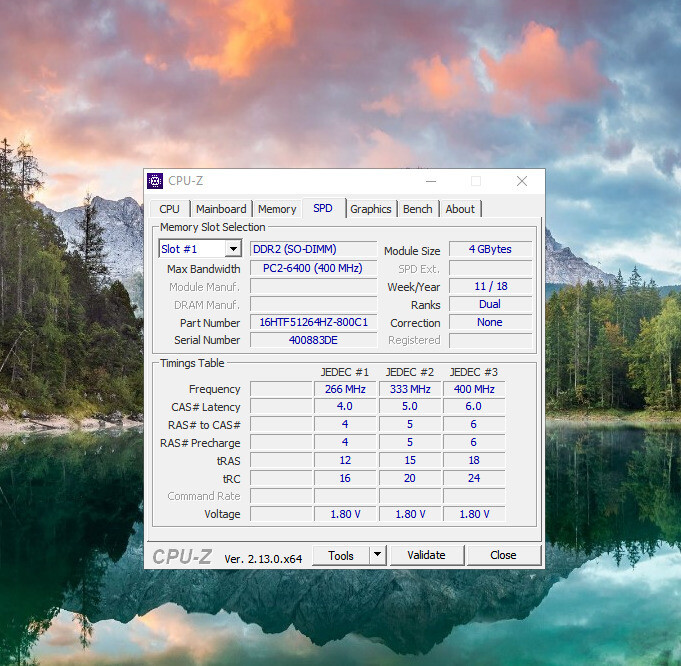This screenshot has height=666, width=681.
Task: Switch to the CPU tab
Action: pyautogui.click(x=169, y=209)
